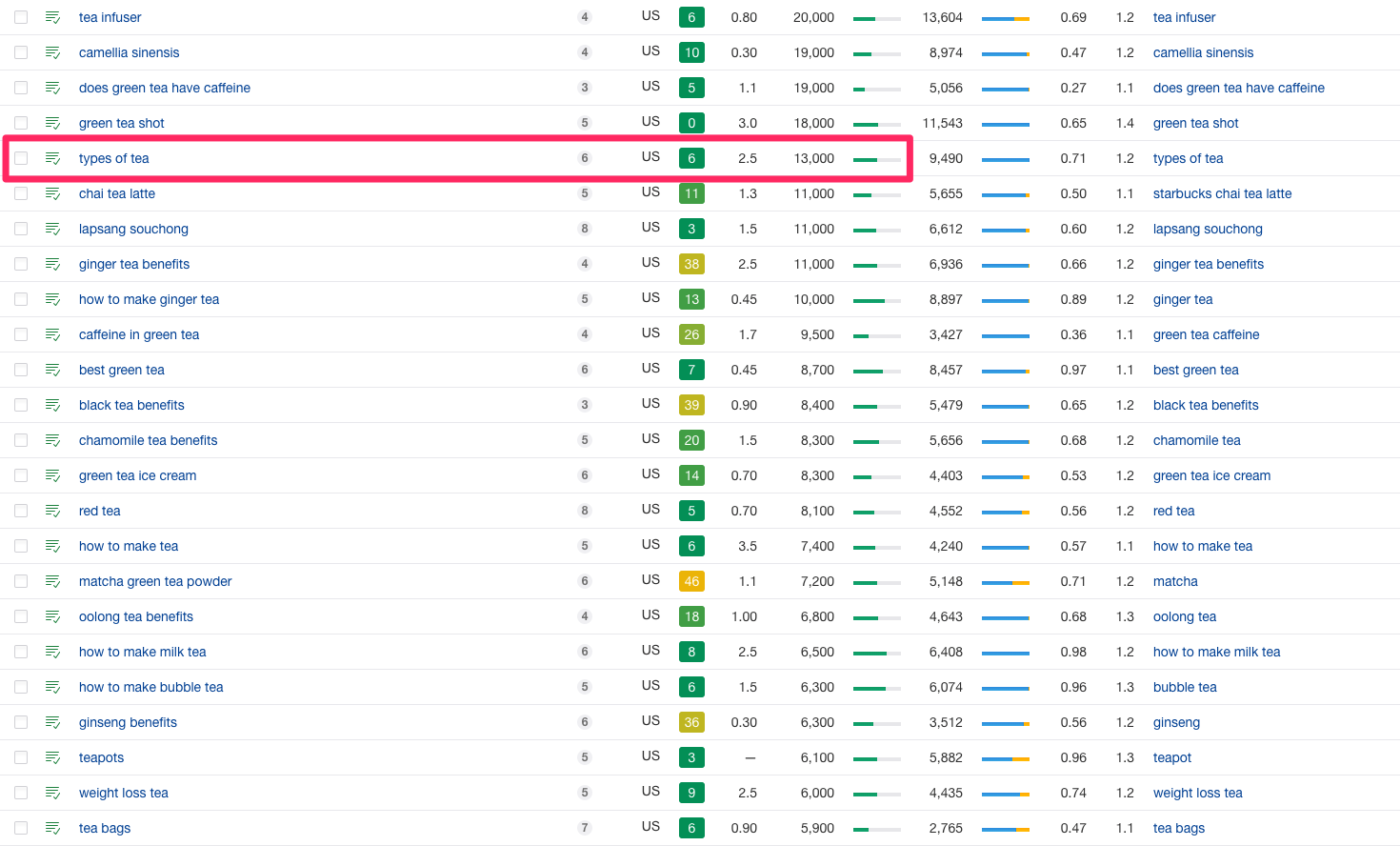The width and height of the screenshot is (1400, 846).
Task: Open the 'chai tea latte' keyword
Action: [x=117, y=193]
